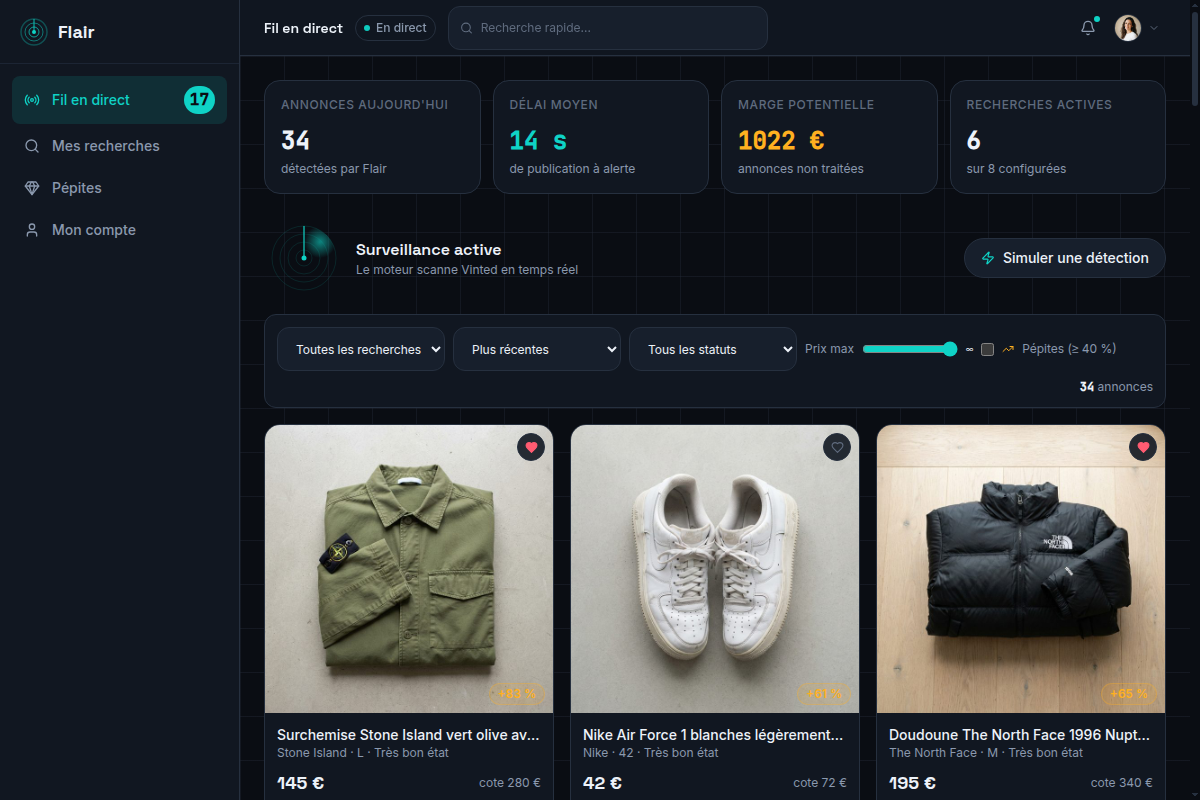Image resolution: width=1200 pixels, height=800 pixels.
Task: Open Toutes les recherches dropdown
Action: click(x=361, y=350)
